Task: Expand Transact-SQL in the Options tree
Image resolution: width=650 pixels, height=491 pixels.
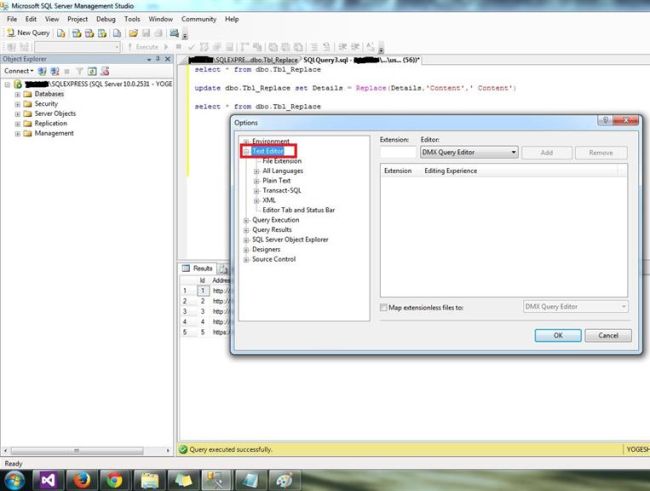Action: [257, 191]
